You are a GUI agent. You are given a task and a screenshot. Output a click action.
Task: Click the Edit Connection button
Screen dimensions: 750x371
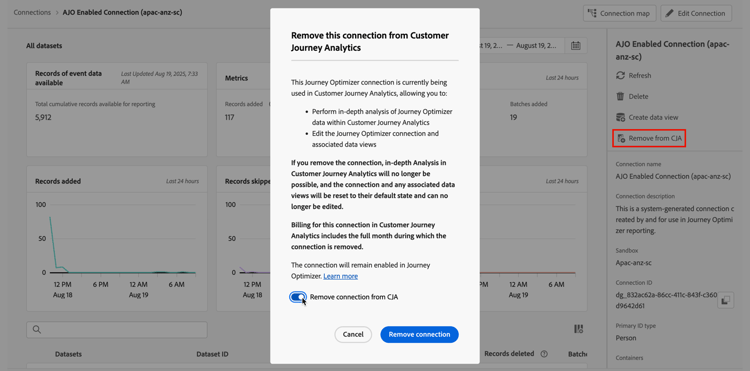point(696,13)
